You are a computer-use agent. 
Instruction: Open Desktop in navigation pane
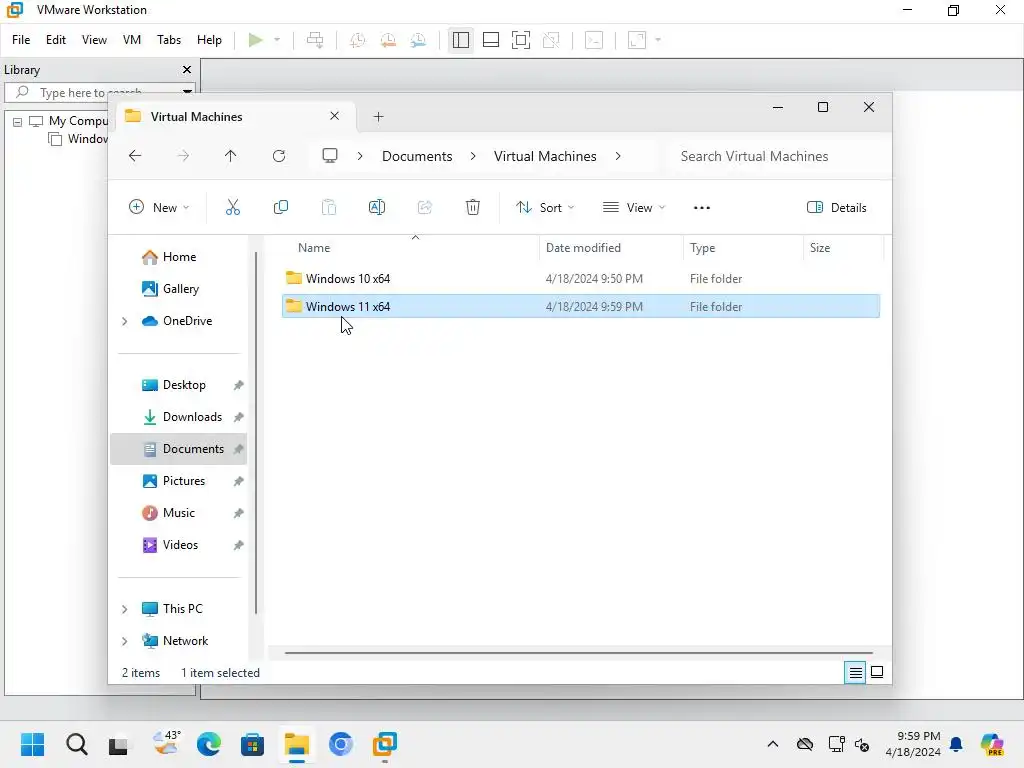174,385
